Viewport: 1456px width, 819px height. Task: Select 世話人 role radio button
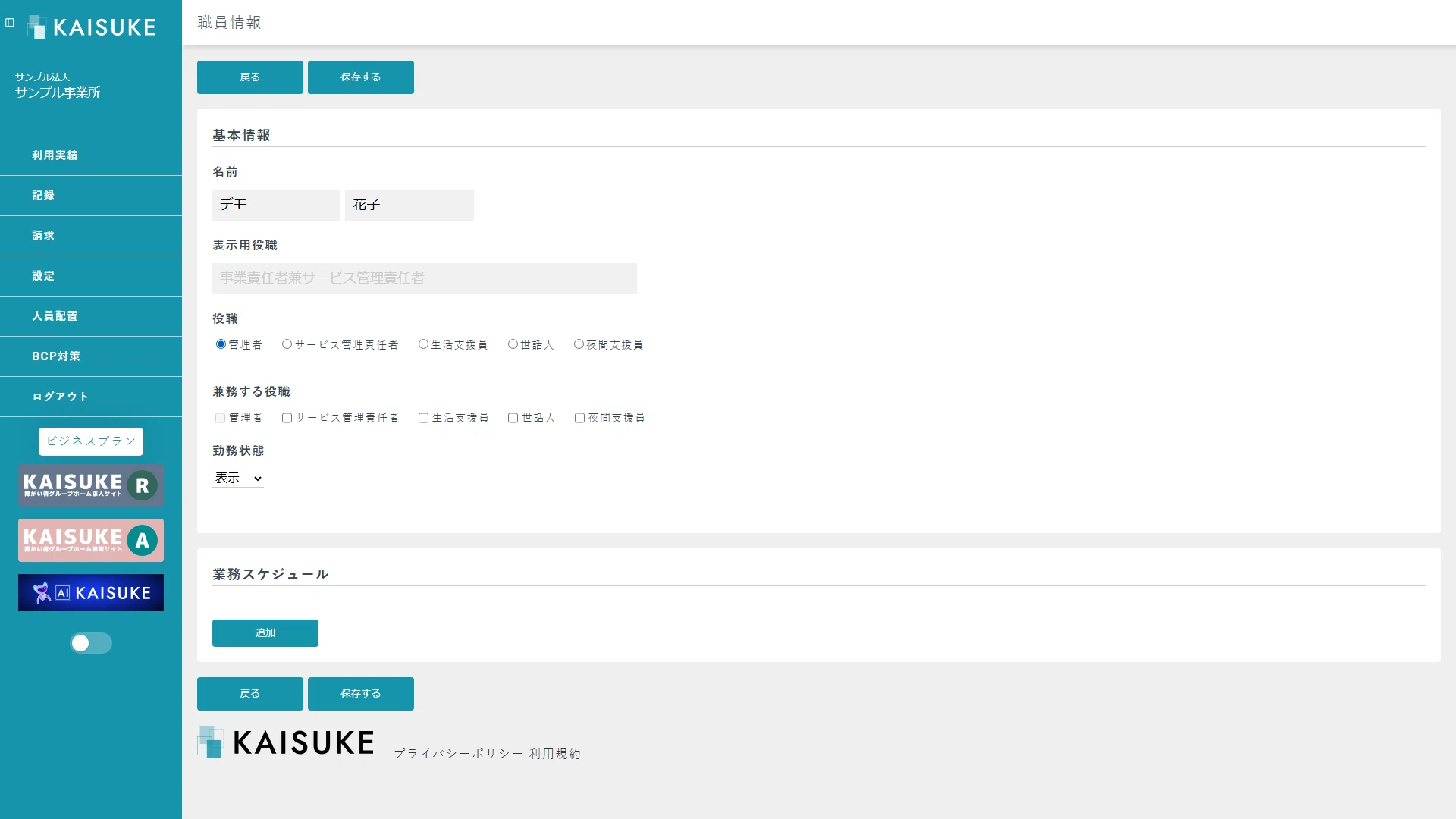tap(513, 344)
